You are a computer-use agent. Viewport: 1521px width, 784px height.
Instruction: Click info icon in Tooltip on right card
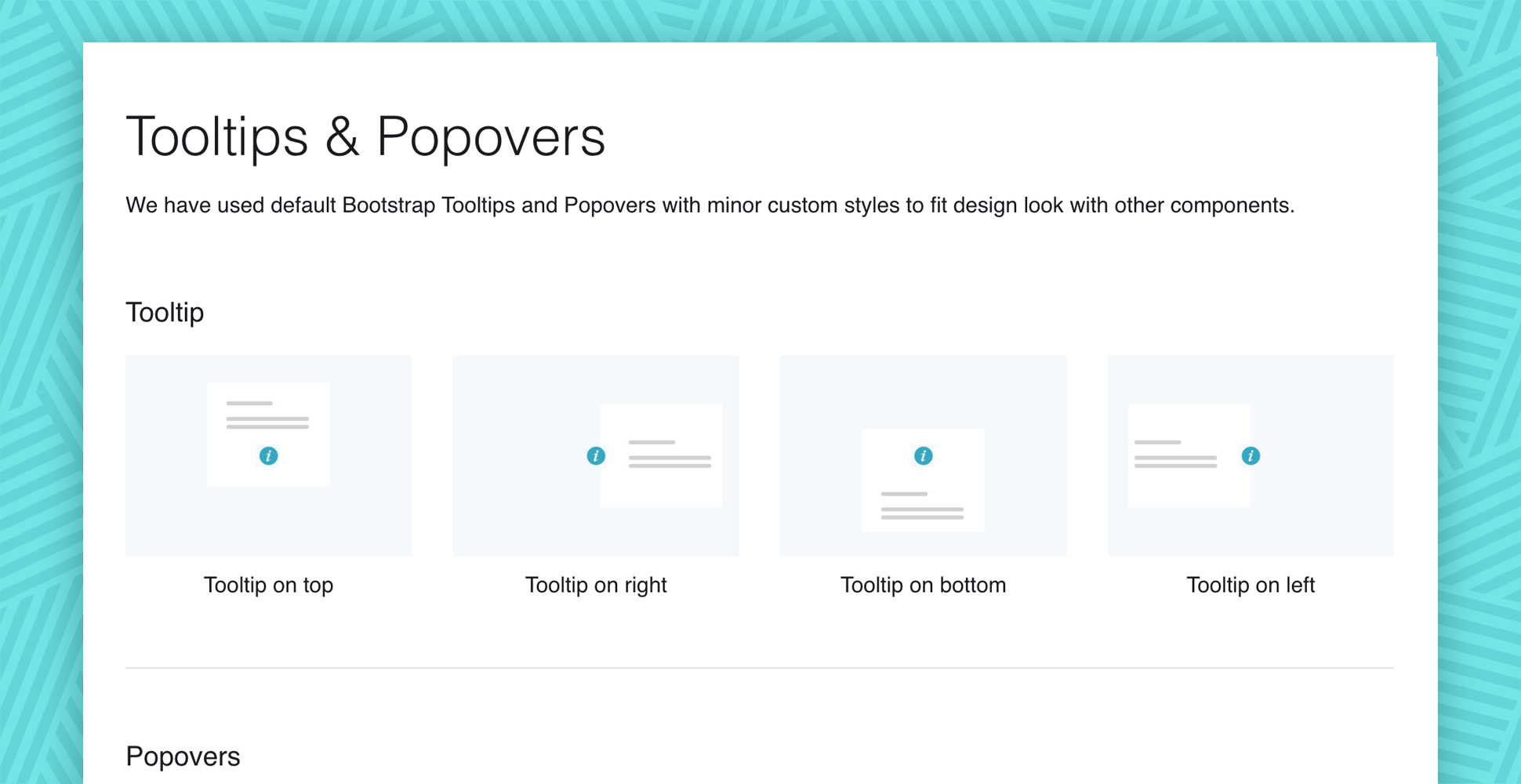596,456
